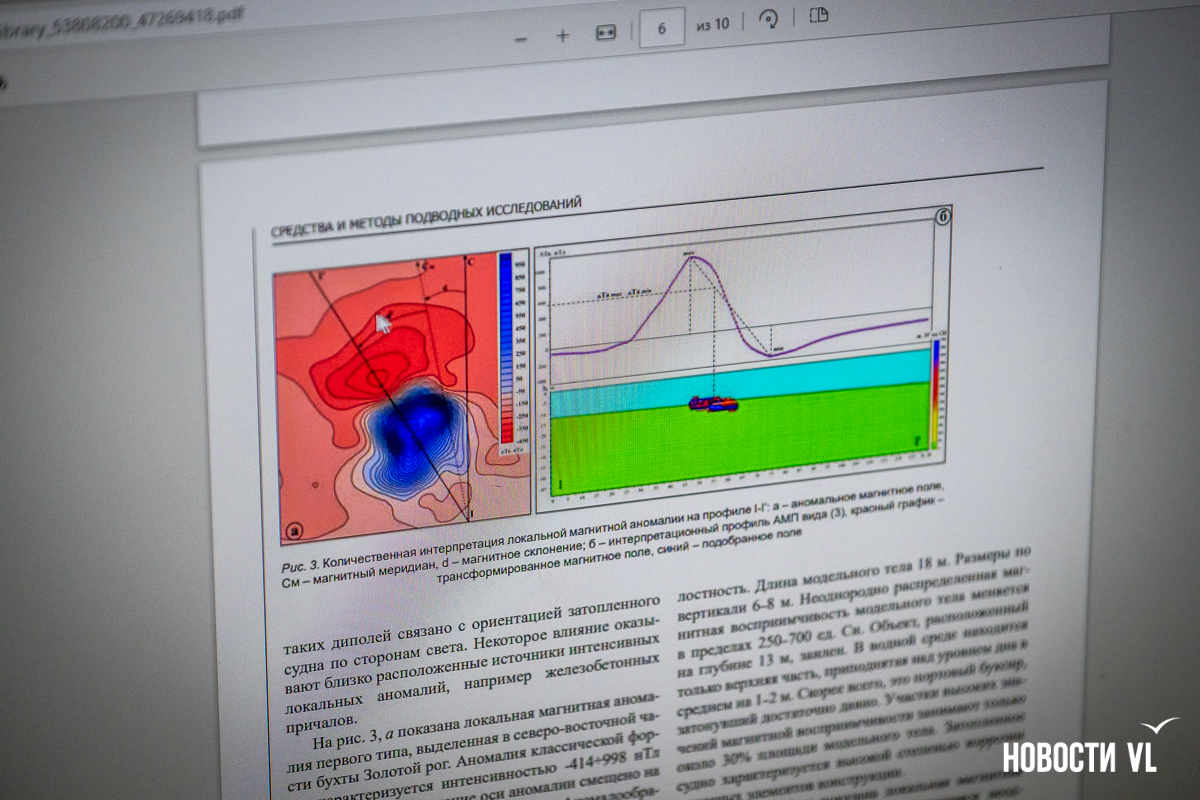Viewport: 1200px width, 800px height.
Task: Open the page view layout icon
Action: 819,16
